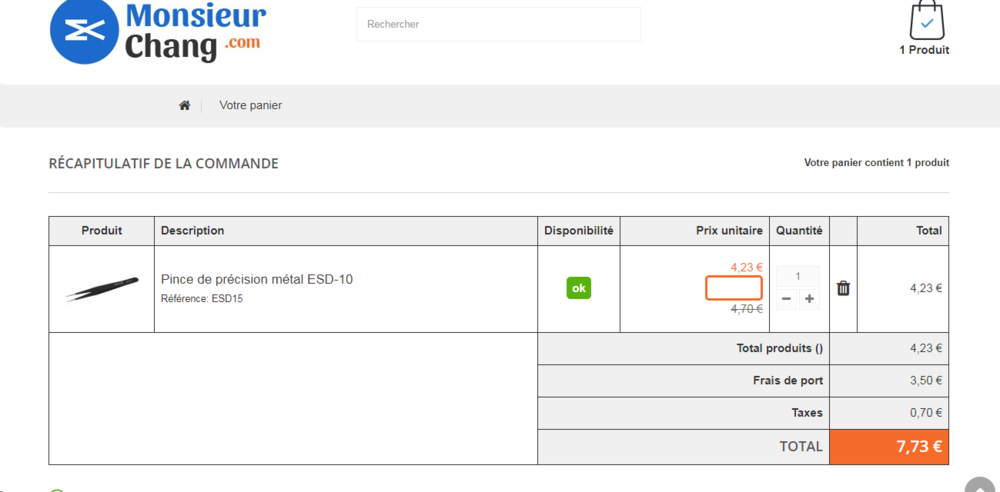Click the Monsieur Chang logo

(x=158, y=32)
